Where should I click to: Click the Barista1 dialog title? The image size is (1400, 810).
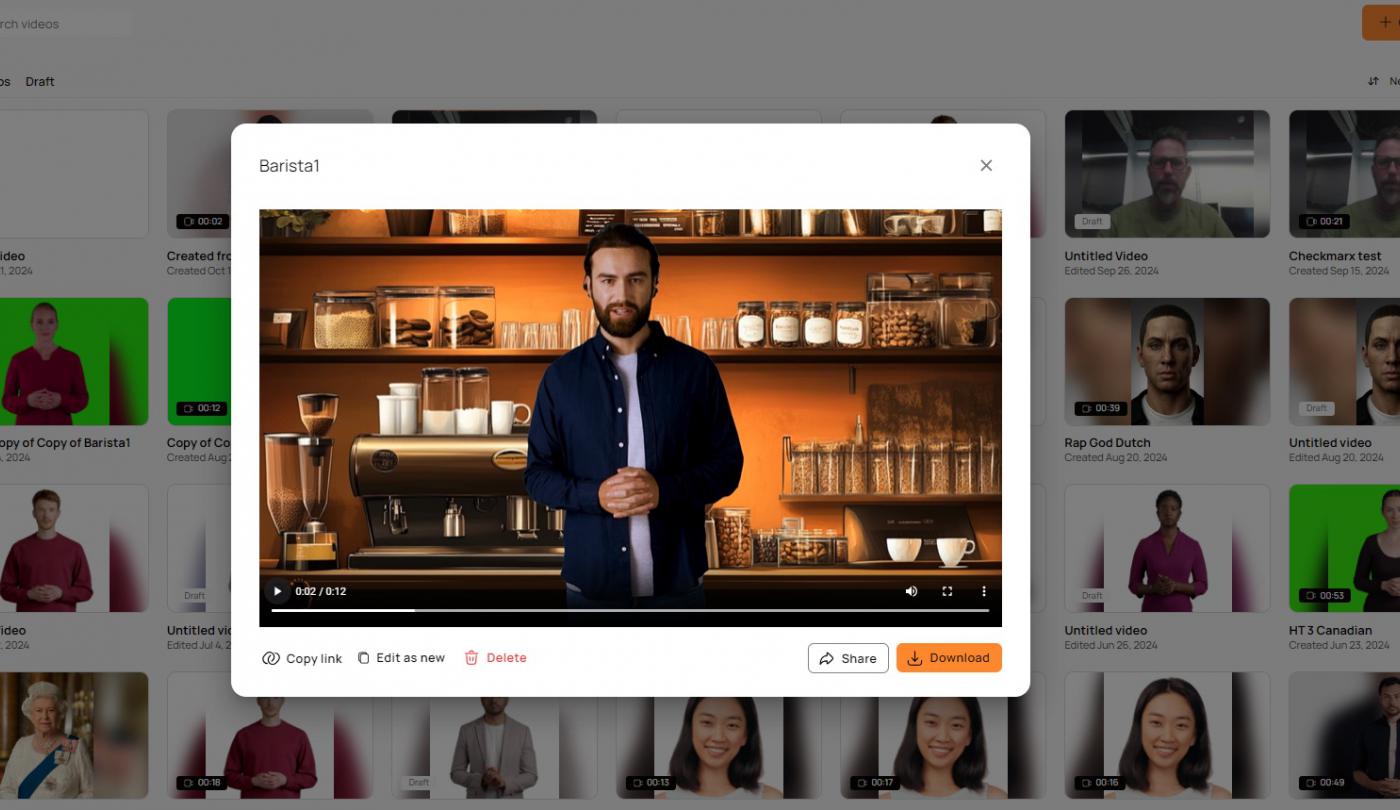coord(289,166)
